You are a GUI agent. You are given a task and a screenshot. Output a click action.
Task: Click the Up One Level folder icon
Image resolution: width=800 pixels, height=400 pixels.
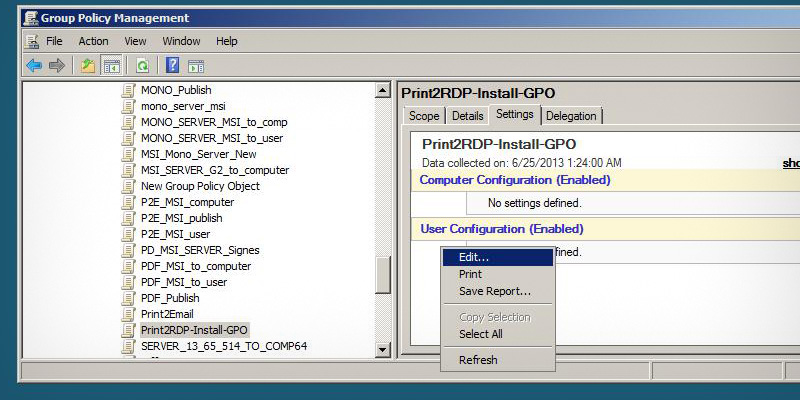click(88, 66)
